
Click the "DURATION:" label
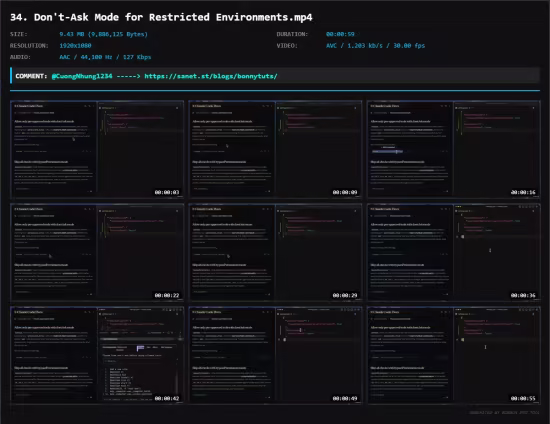(292, 34)
